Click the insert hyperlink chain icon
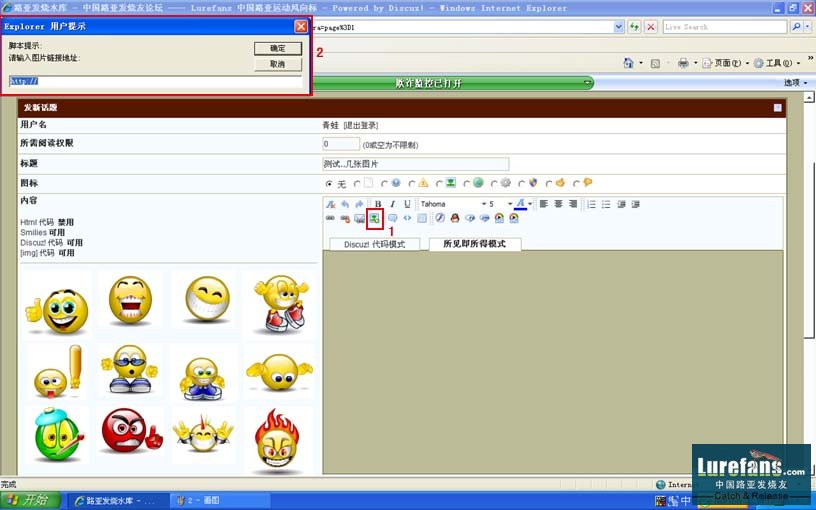Viewport: 816px width, 510px height. point(331,218)
